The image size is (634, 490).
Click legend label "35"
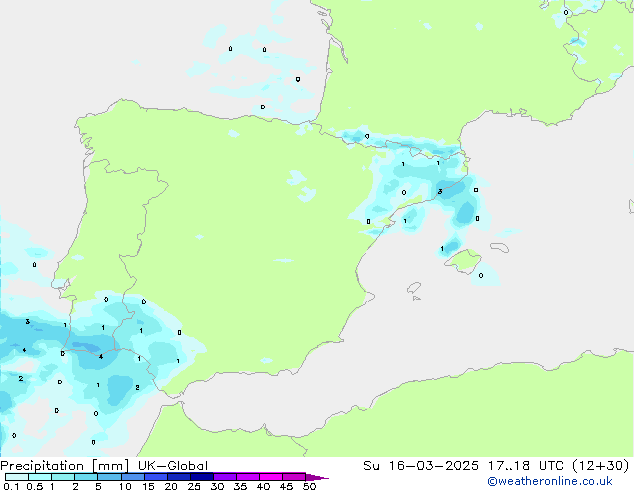click(240, 486)
